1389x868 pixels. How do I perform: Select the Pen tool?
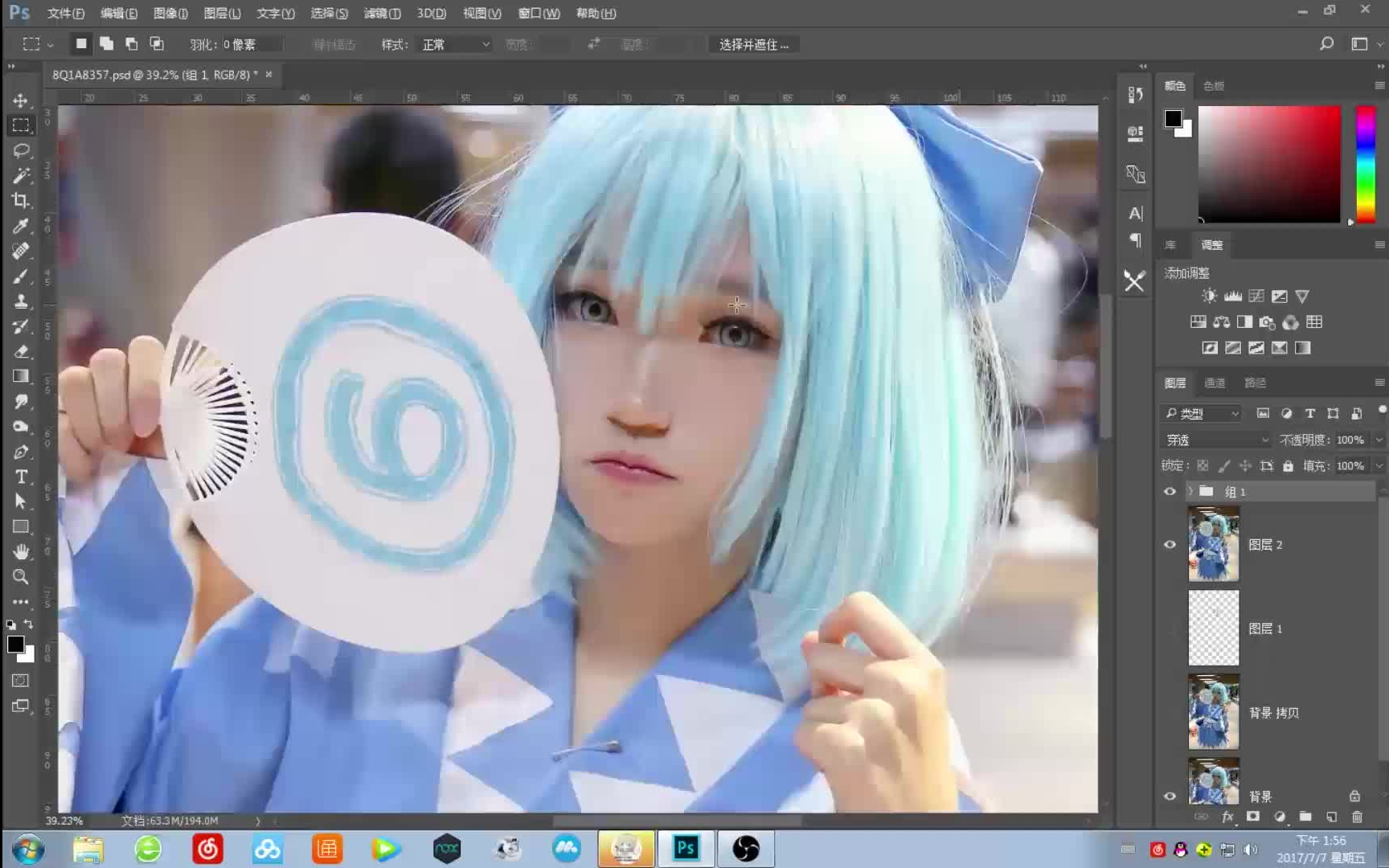(21, 452)
